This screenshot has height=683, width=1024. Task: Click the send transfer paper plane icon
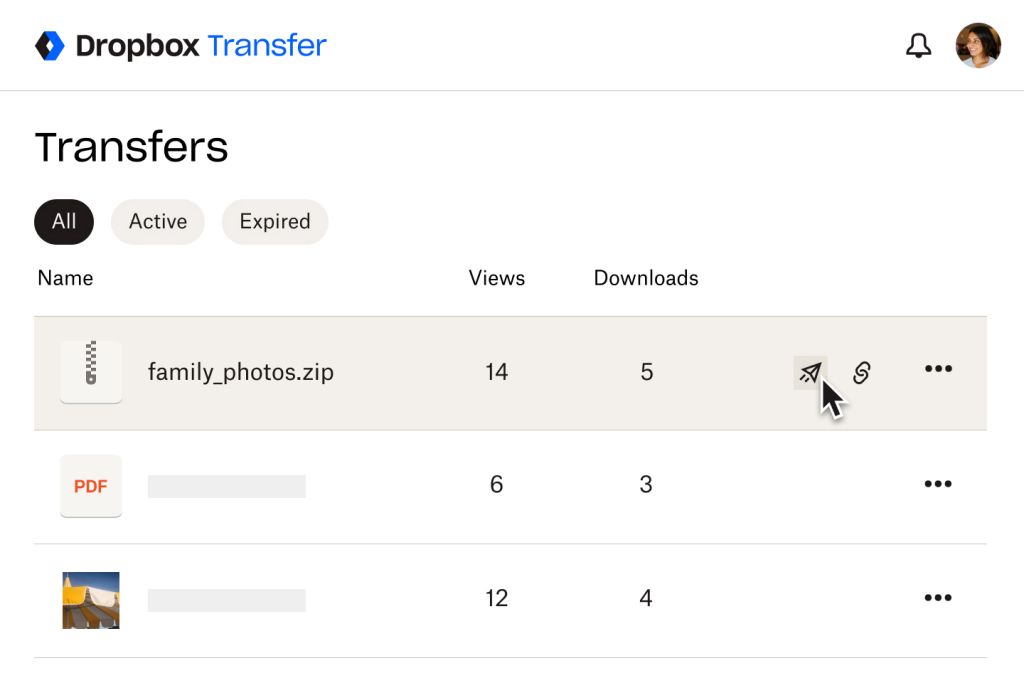tap(810, 371)
